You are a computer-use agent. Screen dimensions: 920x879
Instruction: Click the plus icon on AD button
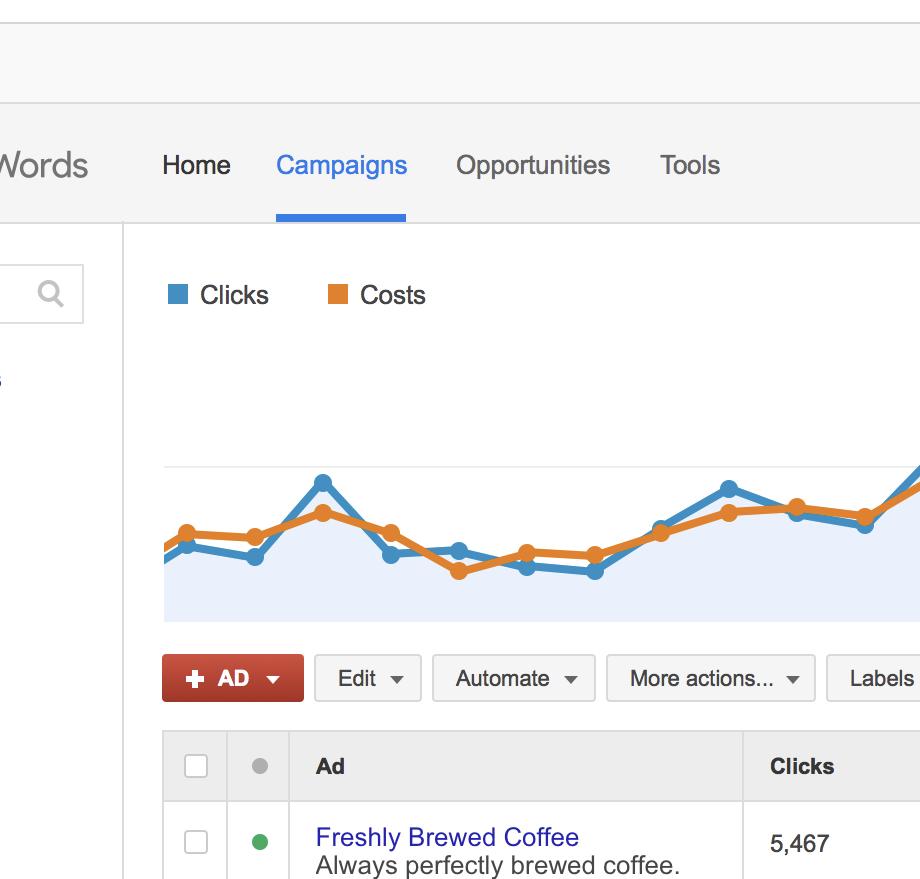pyautogui.click(x=195, y=679)
